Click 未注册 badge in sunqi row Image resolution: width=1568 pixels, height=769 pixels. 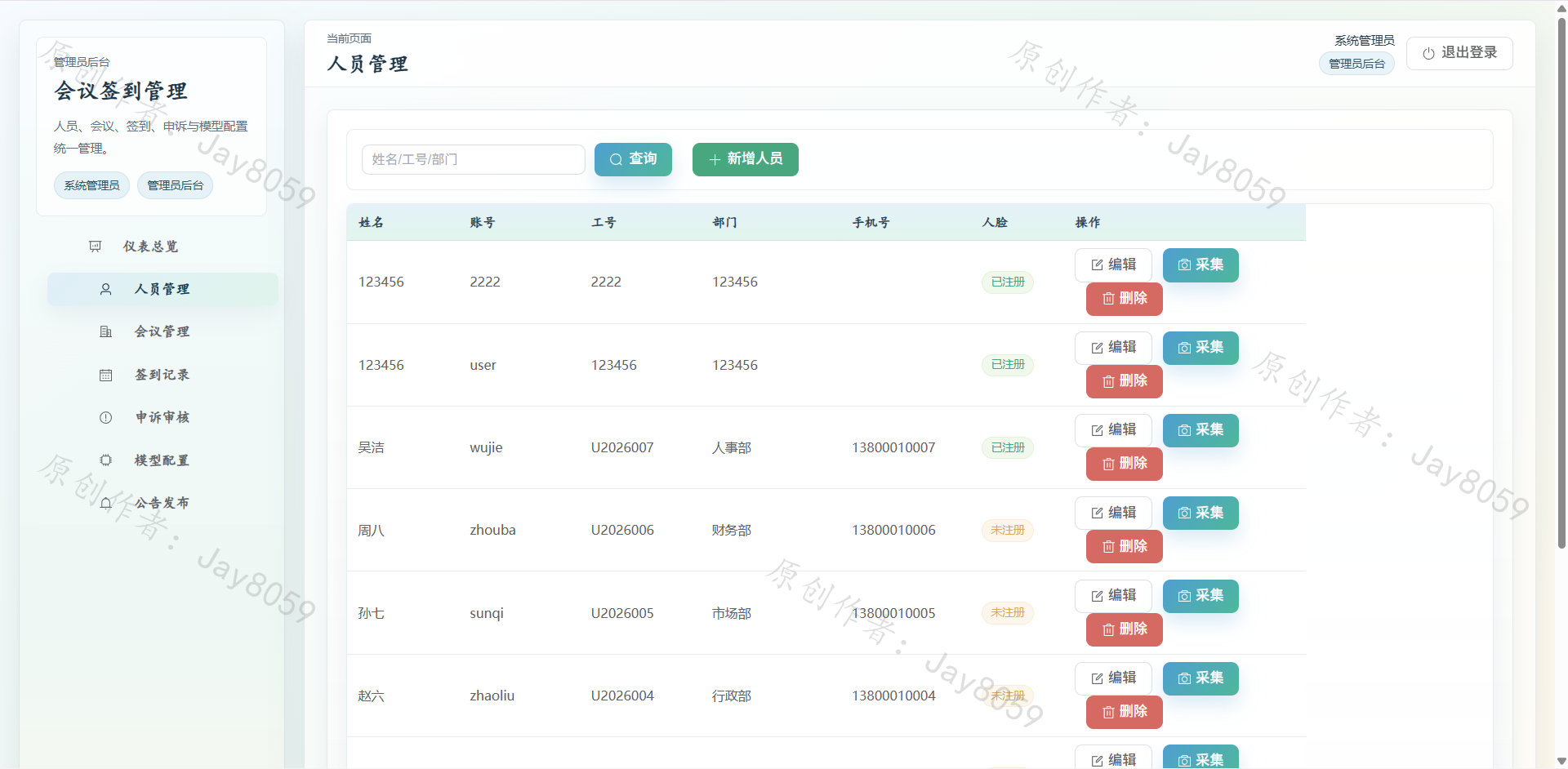[x=1008, y=612]
